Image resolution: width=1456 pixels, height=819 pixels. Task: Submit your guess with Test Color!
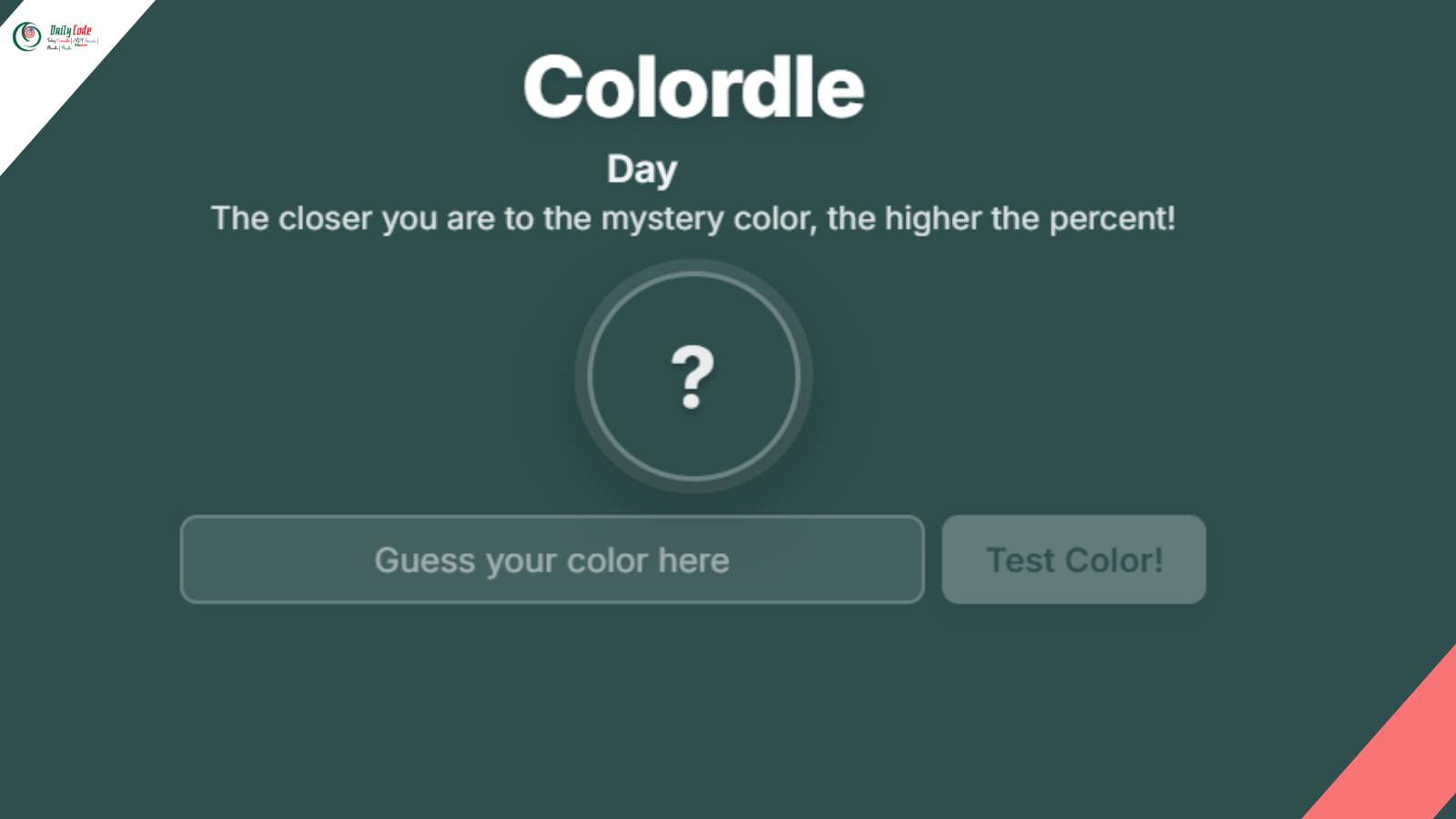(x=1074, y=560)
